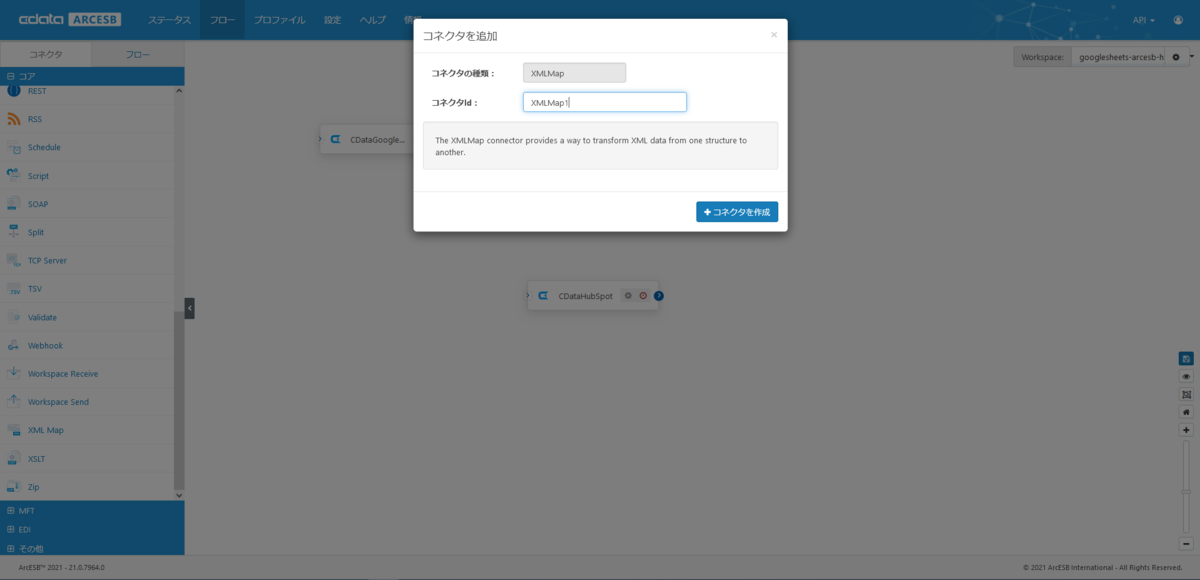Screen dimensions: 1200x580
Task: Open the CDataHubSpot connector settings gear
Action: click(628, 296)
